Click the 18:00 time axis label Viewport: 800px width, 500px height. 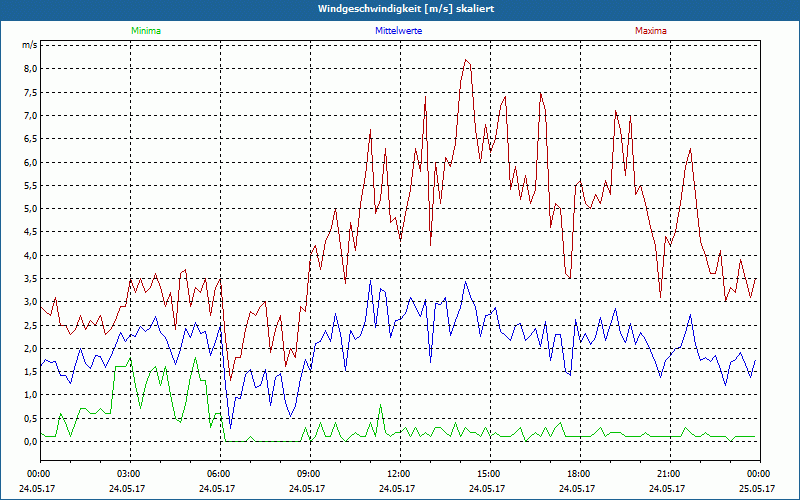(579, 474)
